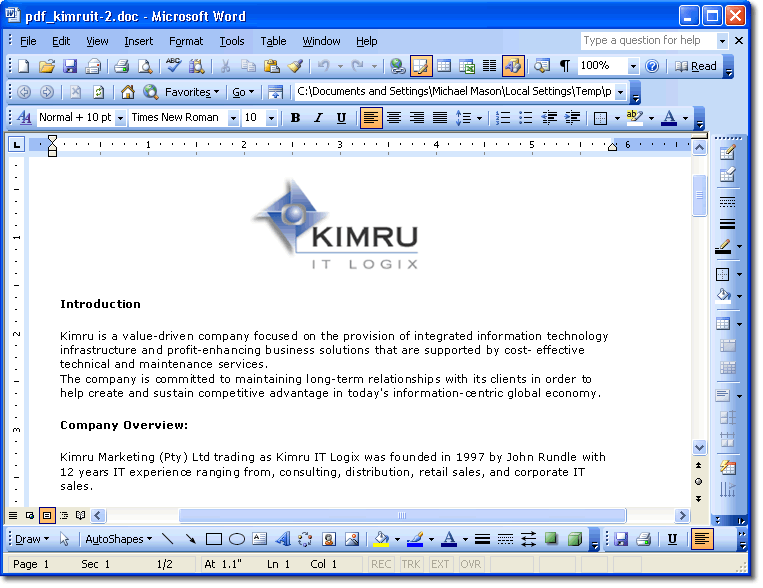Click the Font Color button on Formatting toolbar

pos(669,118)
